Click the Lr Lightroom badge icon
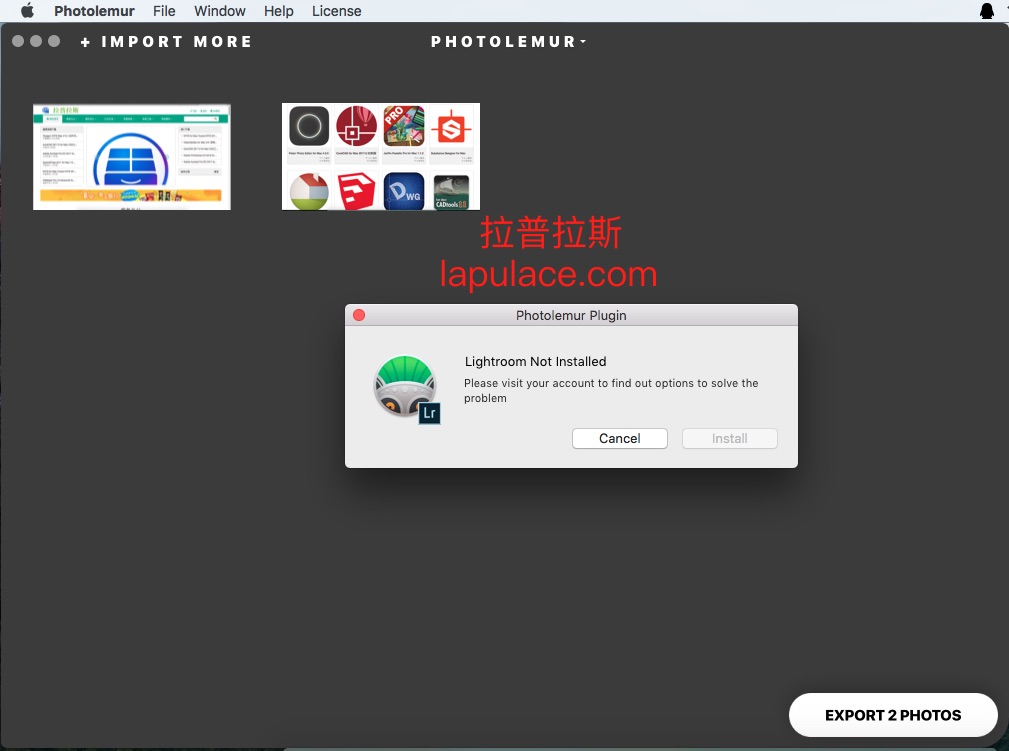The height and width of the screenshot is (751, 1009). point(430,412)
